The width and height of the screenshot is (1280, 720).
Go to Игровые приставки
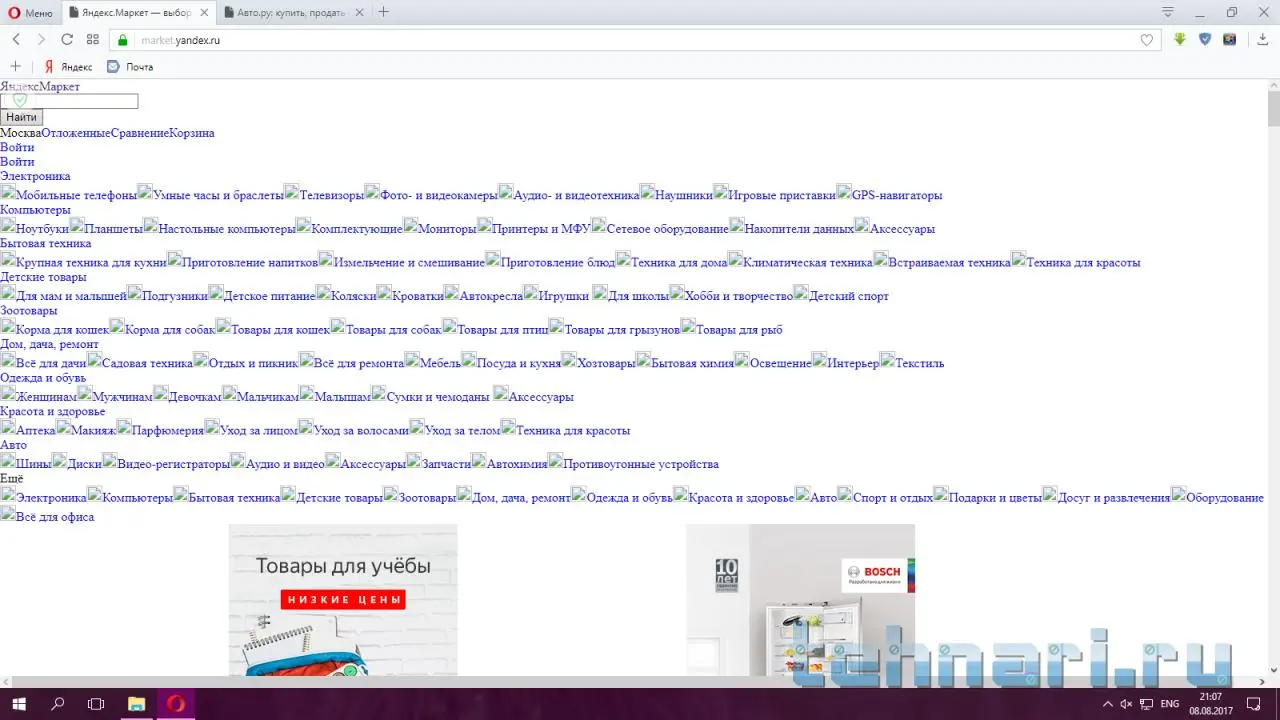782,195
